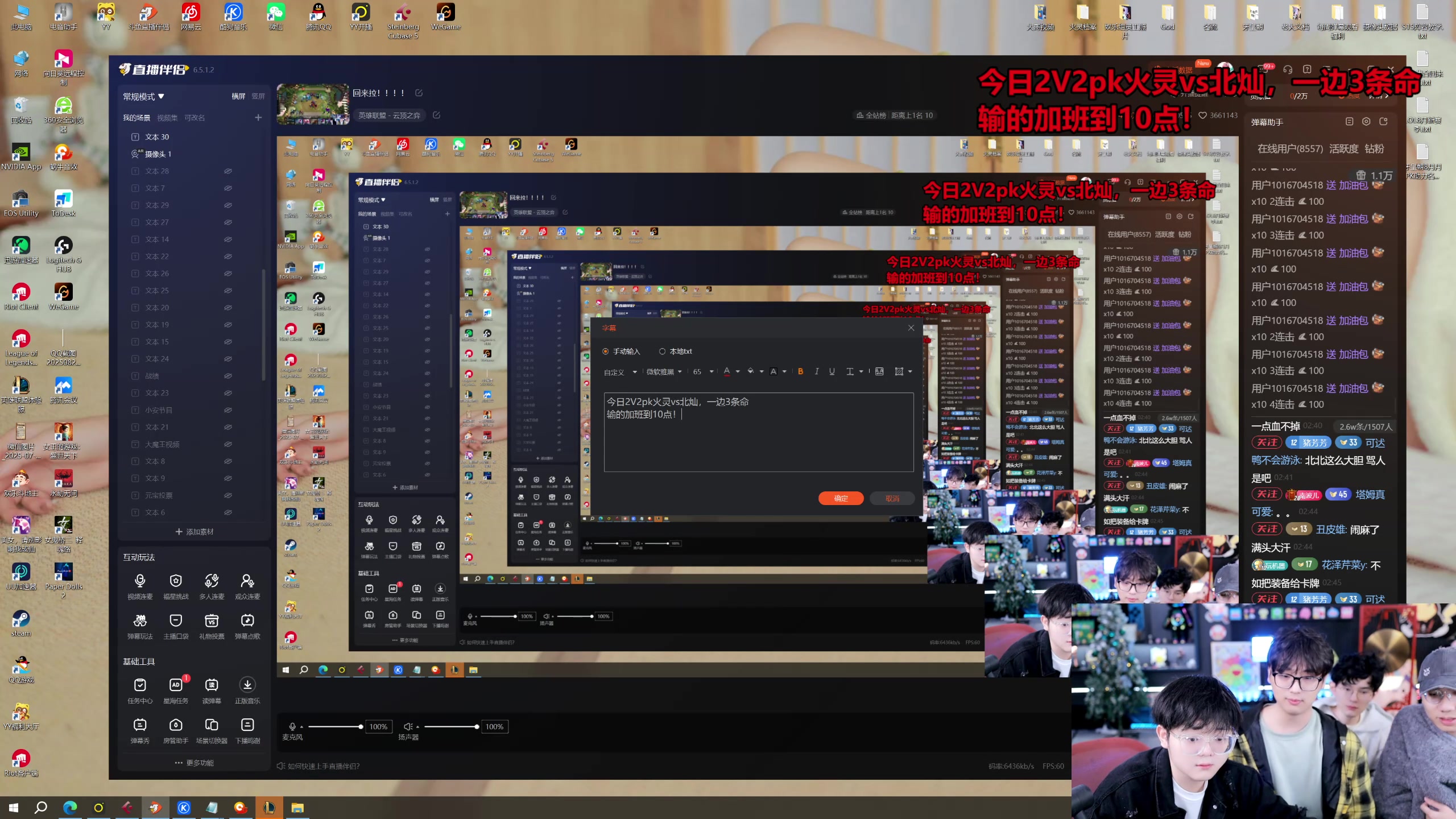1456x819 pixels.
Task: Open the 视频连麦 video link tool
Action: [x=140, y=581]
